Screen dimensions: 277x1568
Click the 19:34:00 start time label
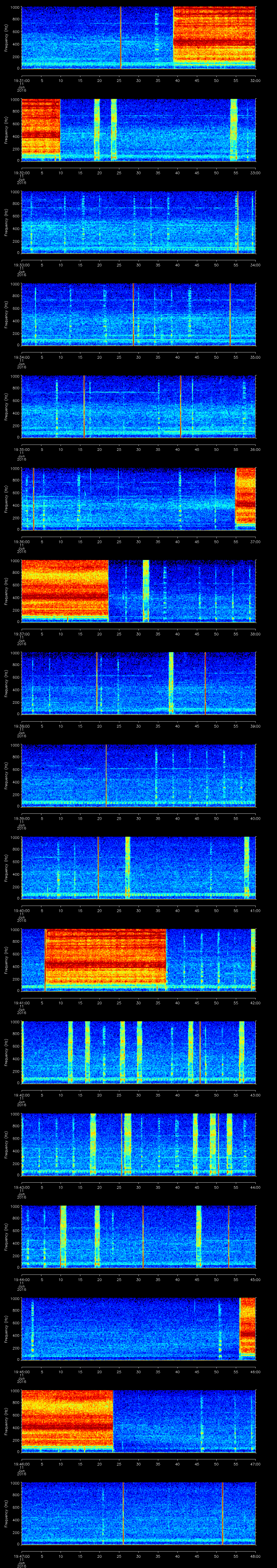pos(21,357)
